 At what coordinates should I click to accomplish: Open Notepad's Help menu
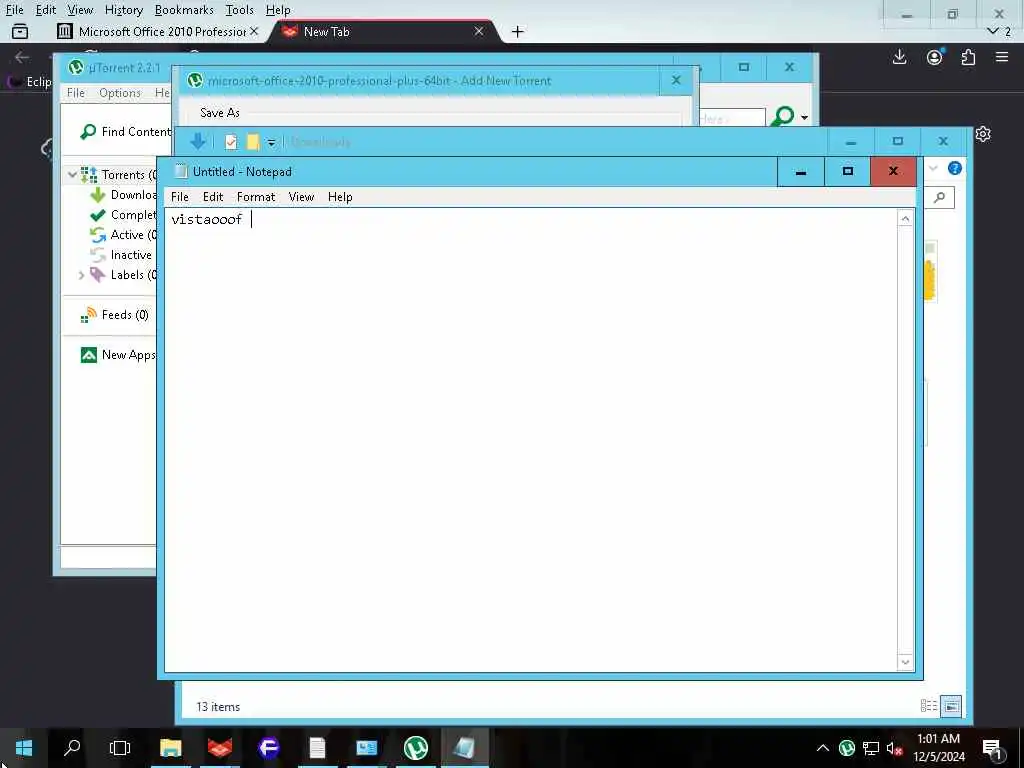(340, 197)
